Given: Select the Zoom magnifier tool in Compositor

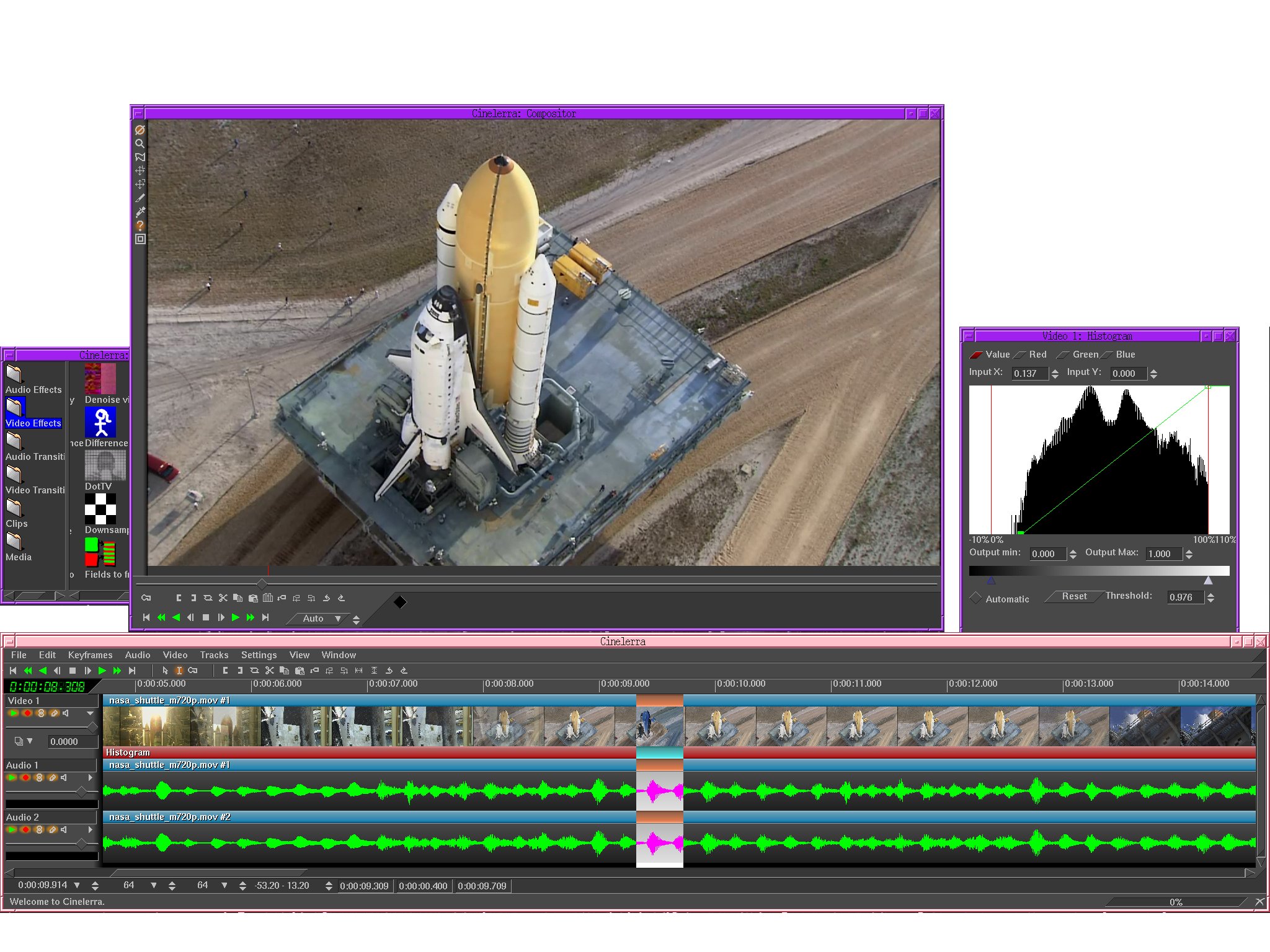Looking at the screenshot, I should click(140, 144).
